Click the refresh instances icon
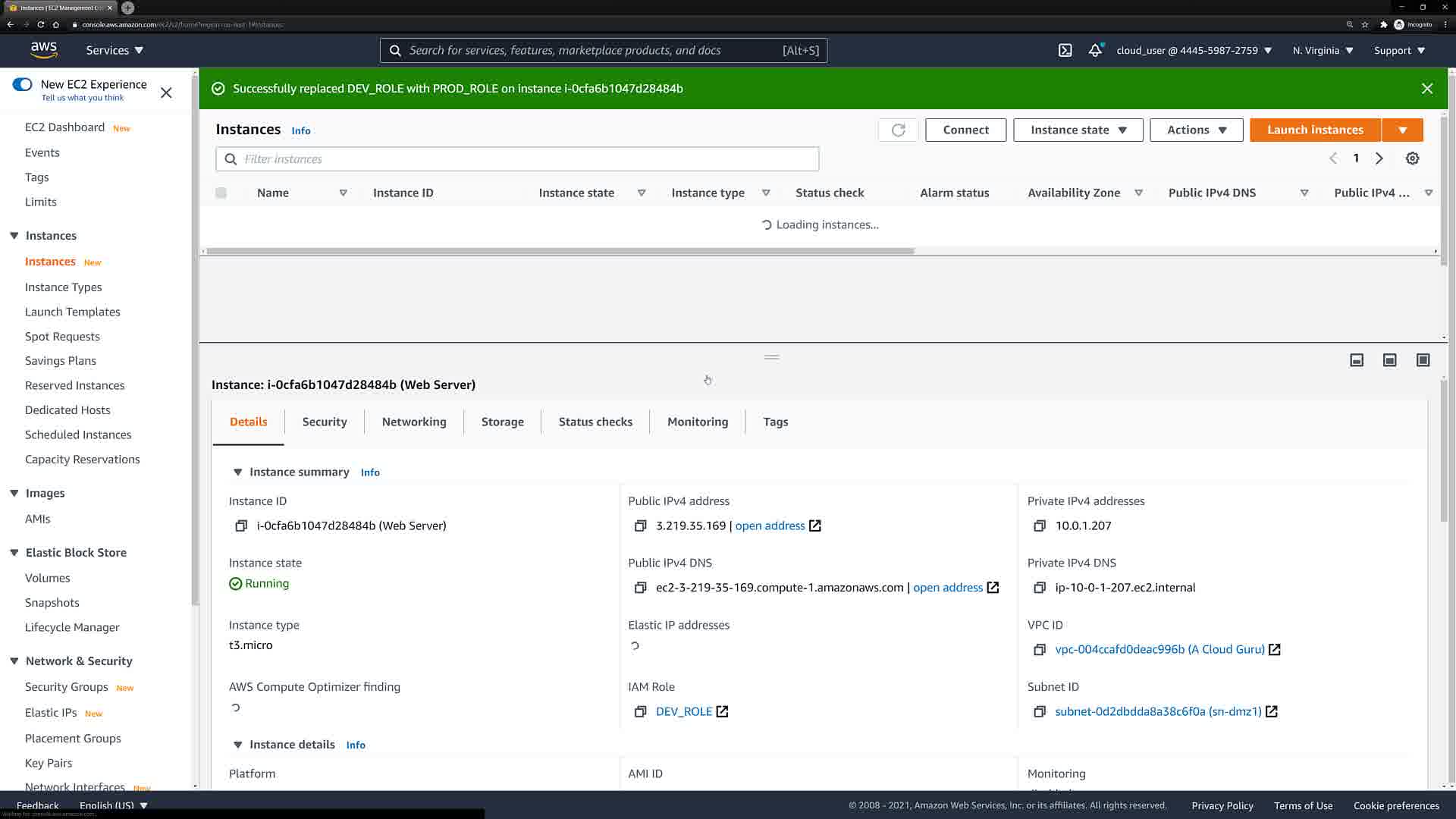The width and height of the screenshot is (1456, 819). pos(898,130)
